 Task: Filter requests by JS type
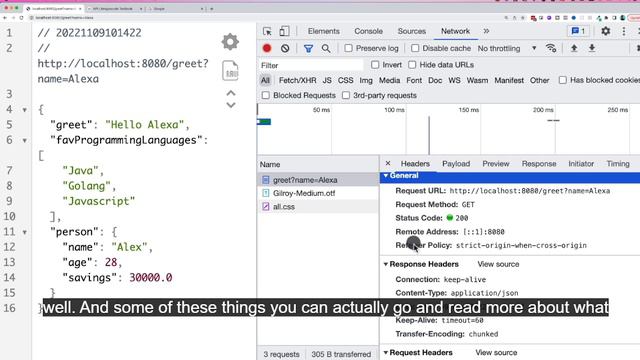coord(327,80)
